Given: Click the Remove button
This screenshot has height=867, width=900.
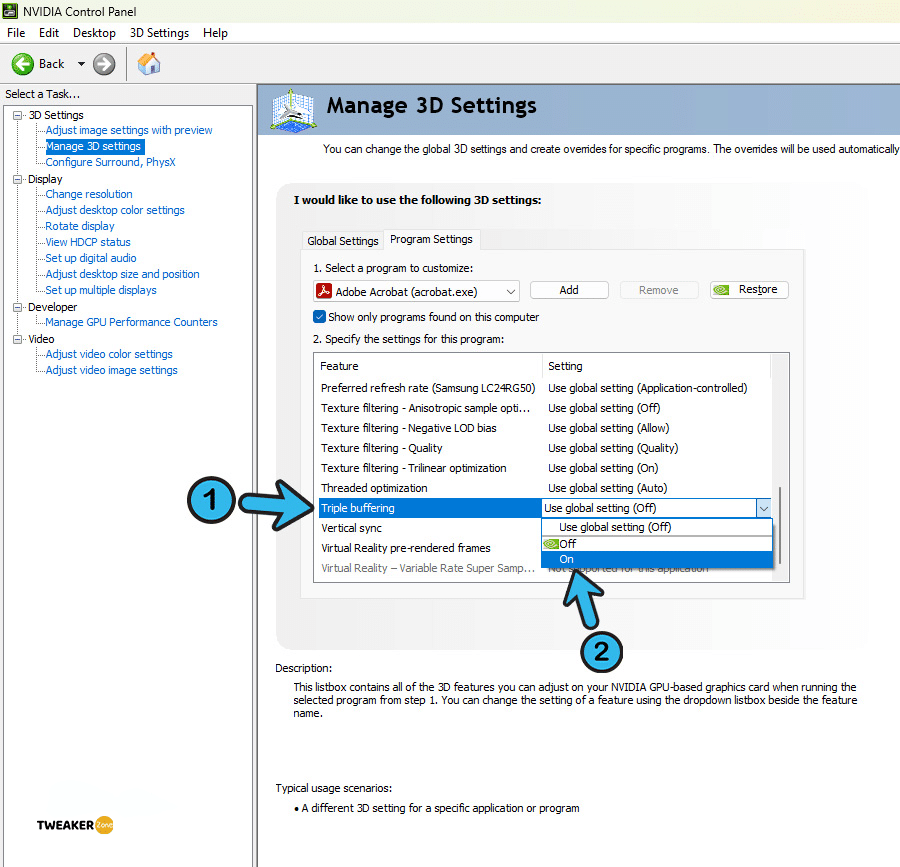Looking at the screenshot, I should coord(658,290).
